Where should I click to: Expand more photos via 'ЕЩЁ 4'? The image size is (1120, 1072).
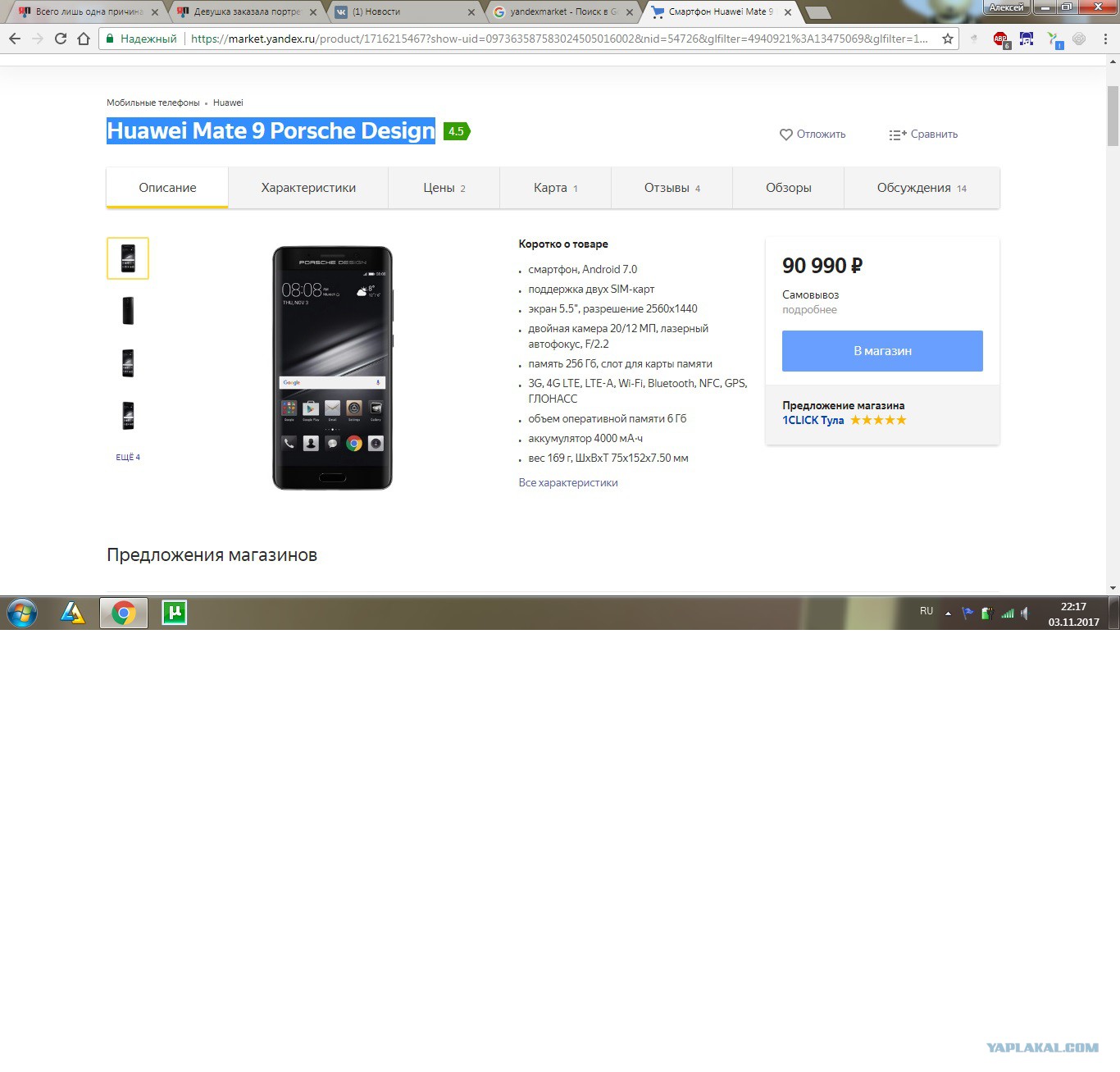coord(128,457)
